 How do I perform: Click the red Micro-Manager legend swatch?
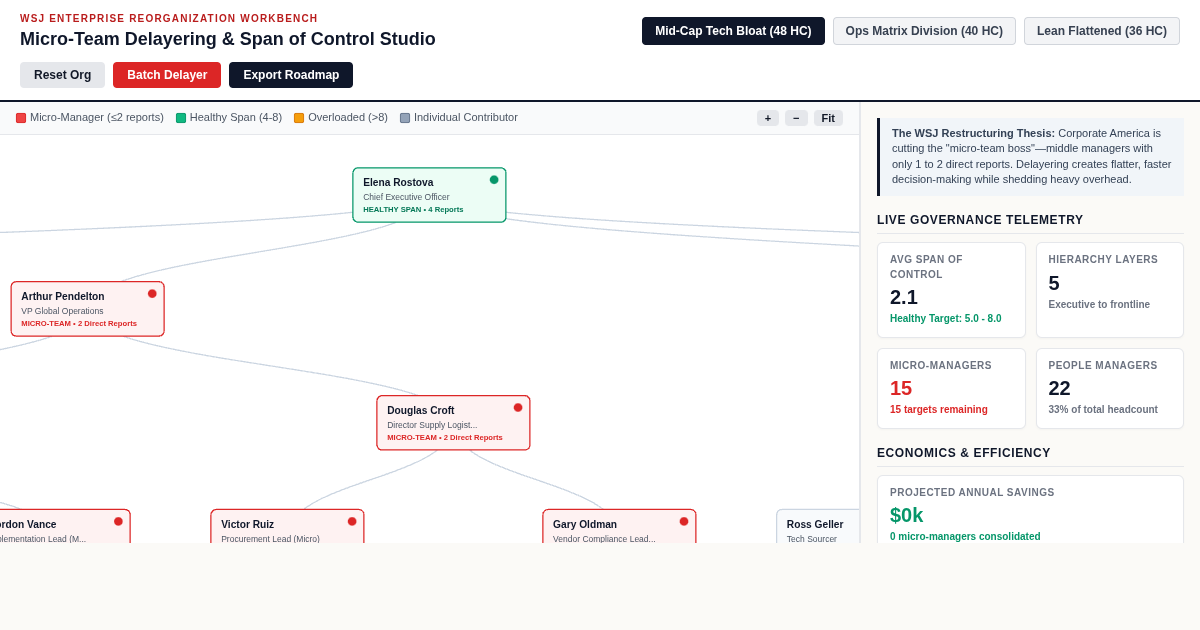[x=21, y=118]
